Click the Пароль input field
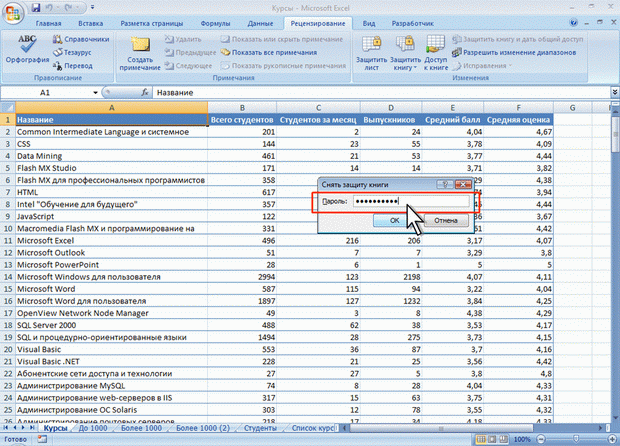Screen dimensions: 620x446 [x=411, y=201]
